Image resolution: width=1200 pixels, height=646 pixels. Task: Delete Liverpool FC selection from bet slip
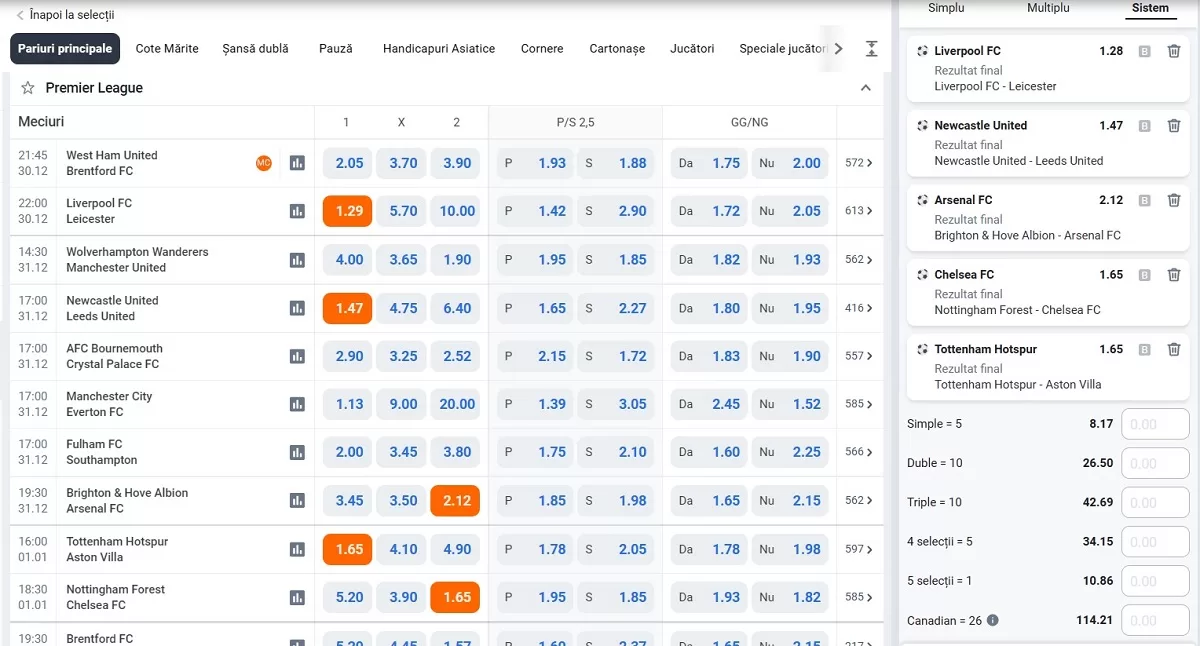(x=1174, y=51)
